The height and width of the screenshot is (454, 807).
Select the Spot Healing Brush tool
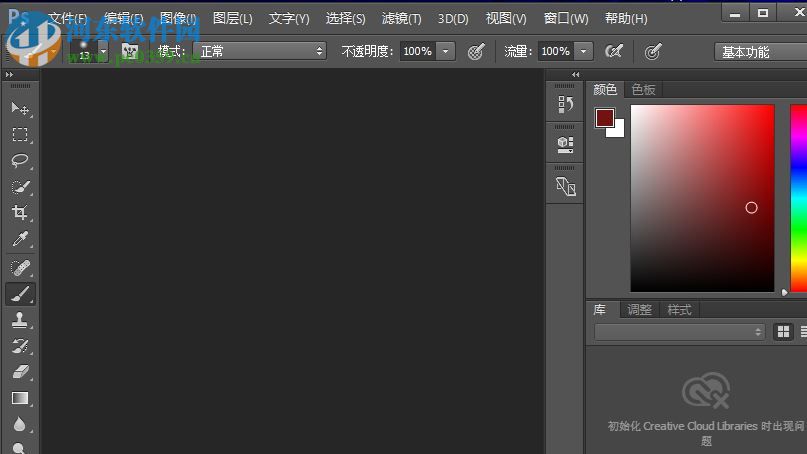(20, 268)
